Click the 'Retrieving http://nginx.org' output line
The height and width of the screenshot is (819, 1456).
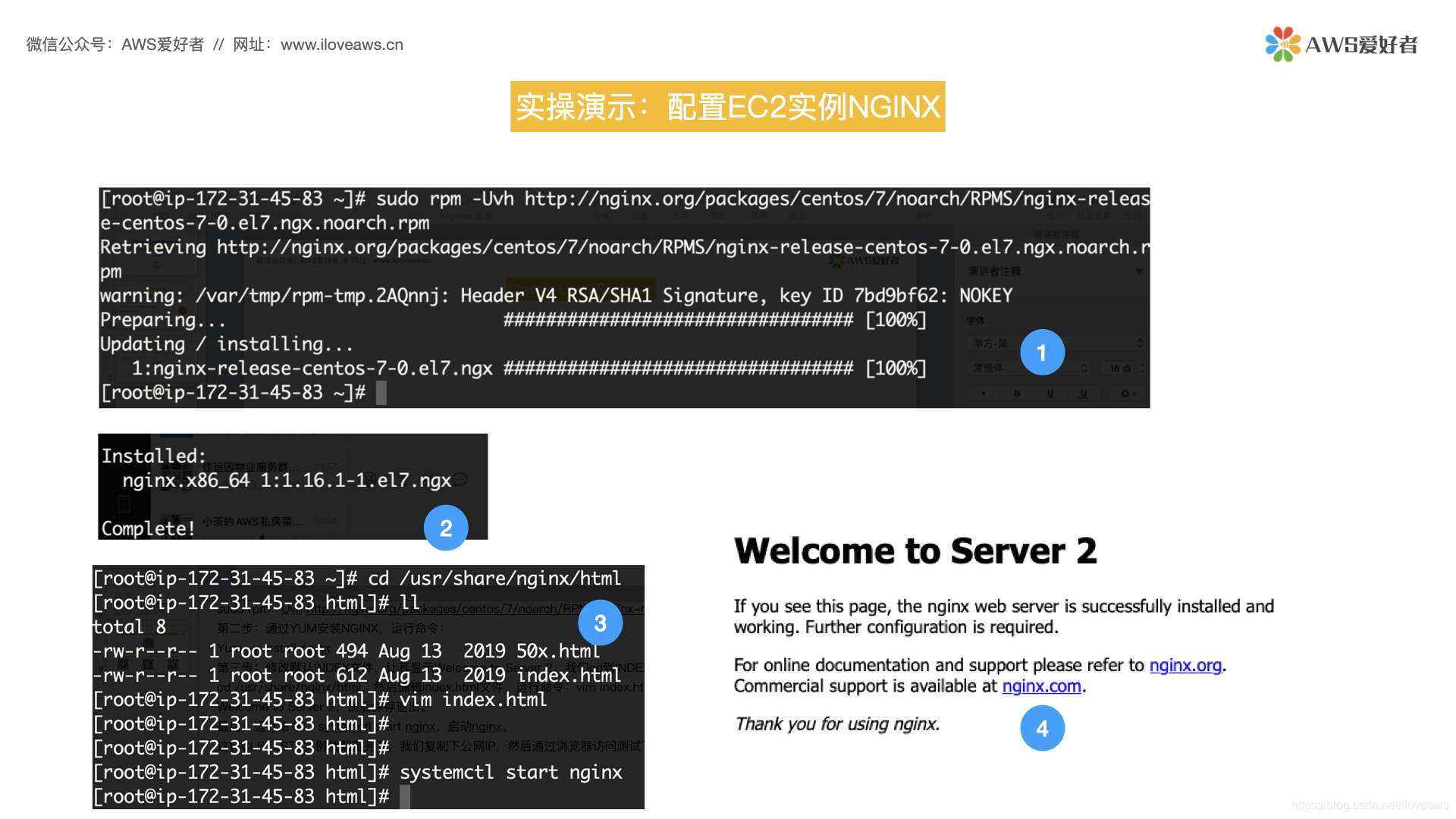tap(625, 259)
